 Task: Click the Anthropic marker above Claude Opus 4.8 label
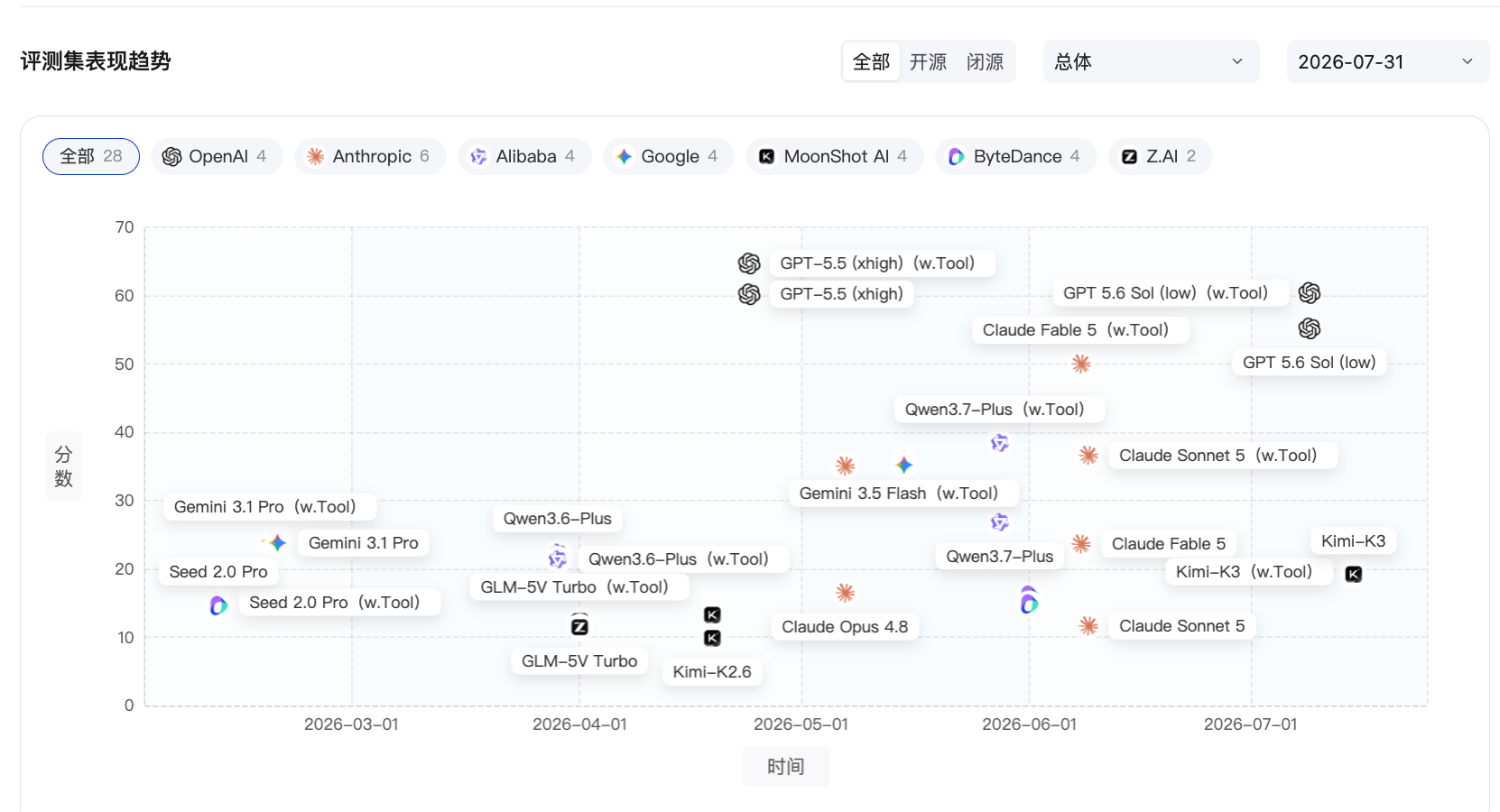[x=845, y=593]
